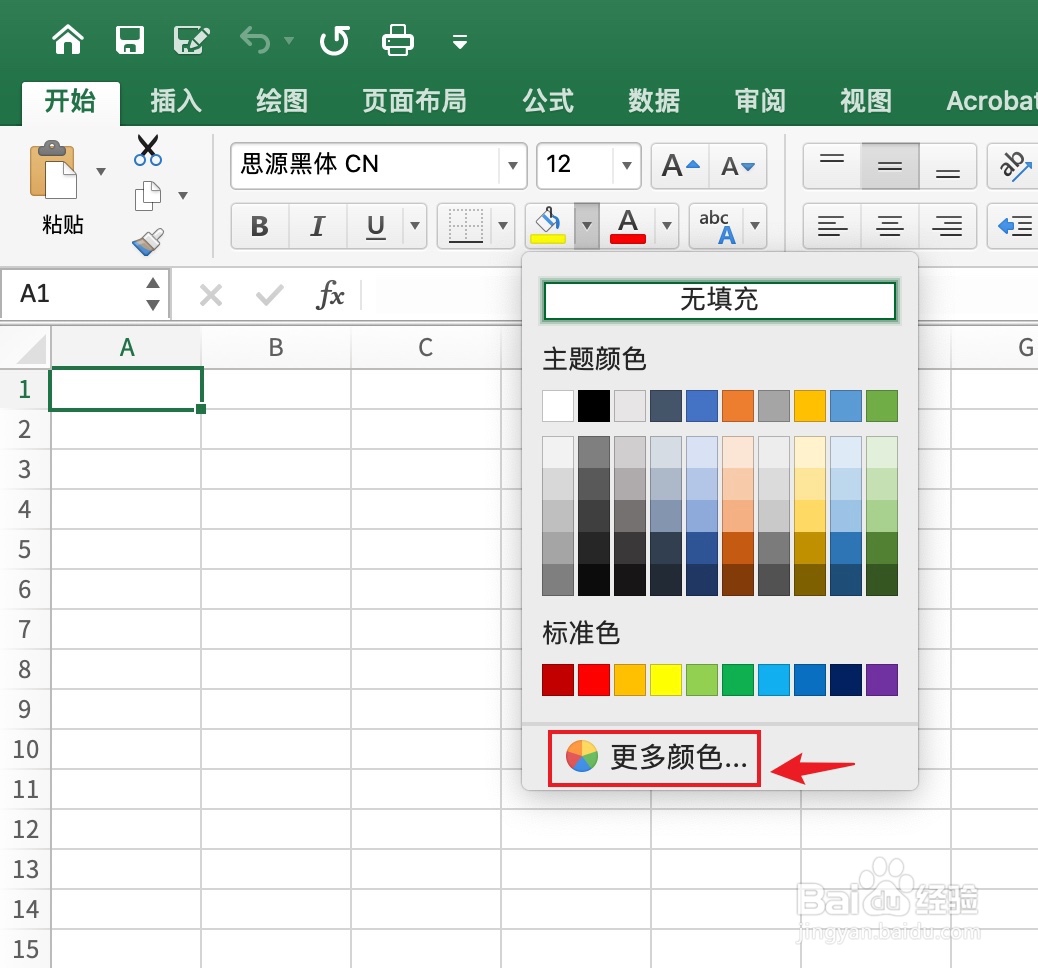Switch to the 开始 tab

(x=70, y=101)
